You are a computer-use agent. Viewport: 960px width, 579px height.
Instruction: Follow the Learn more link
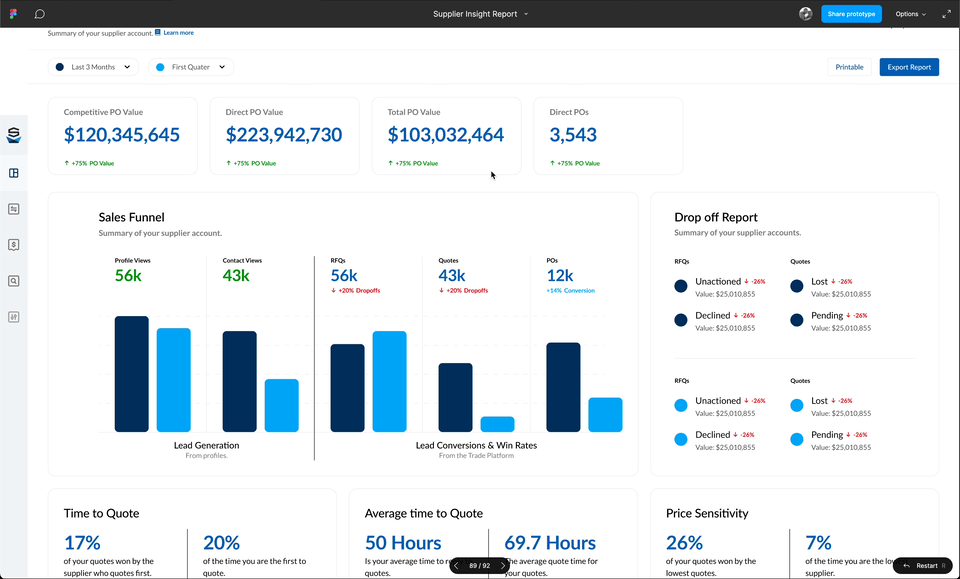pos(178,33)
